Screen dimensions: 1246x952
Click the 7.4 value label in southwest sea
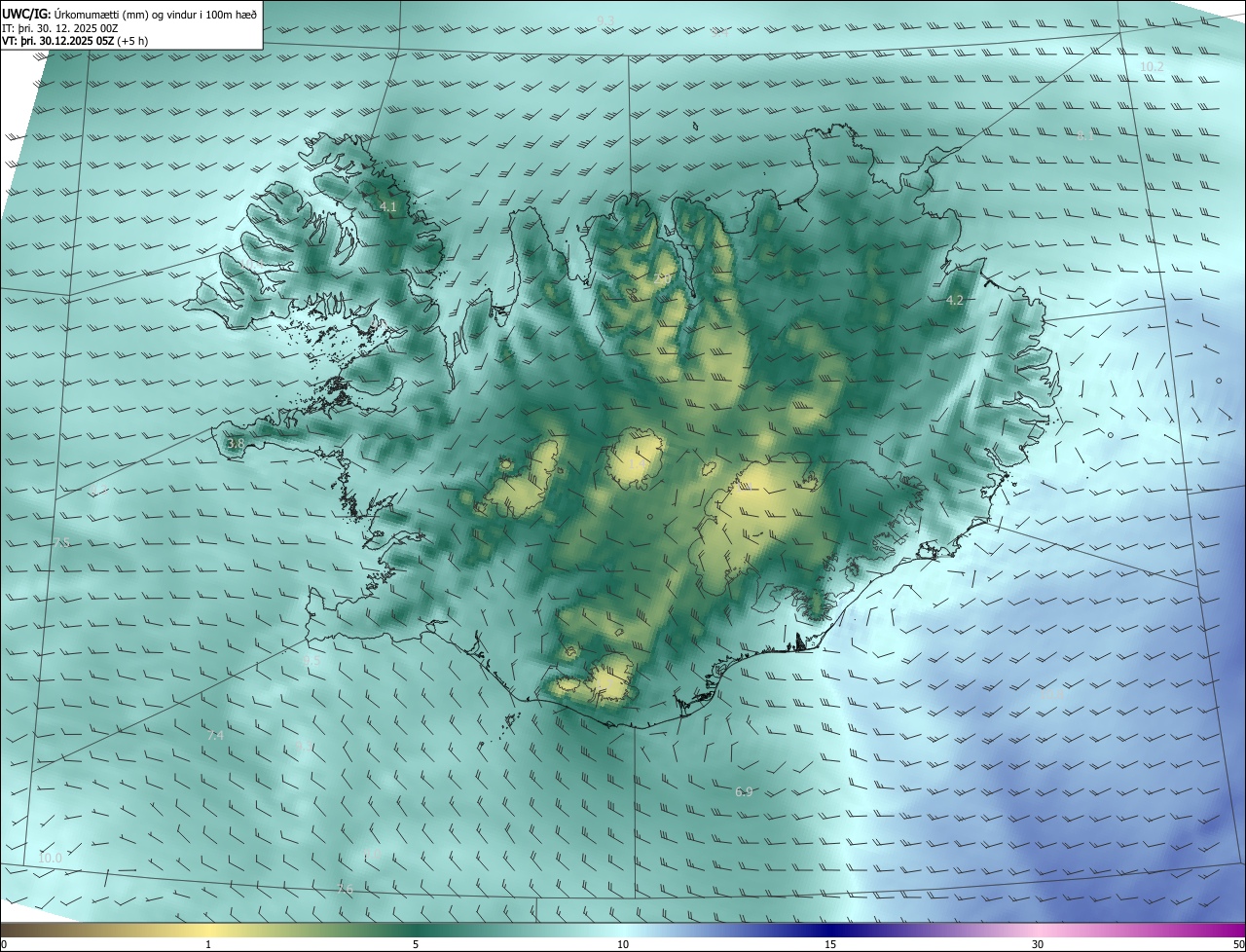pos(215,736)
